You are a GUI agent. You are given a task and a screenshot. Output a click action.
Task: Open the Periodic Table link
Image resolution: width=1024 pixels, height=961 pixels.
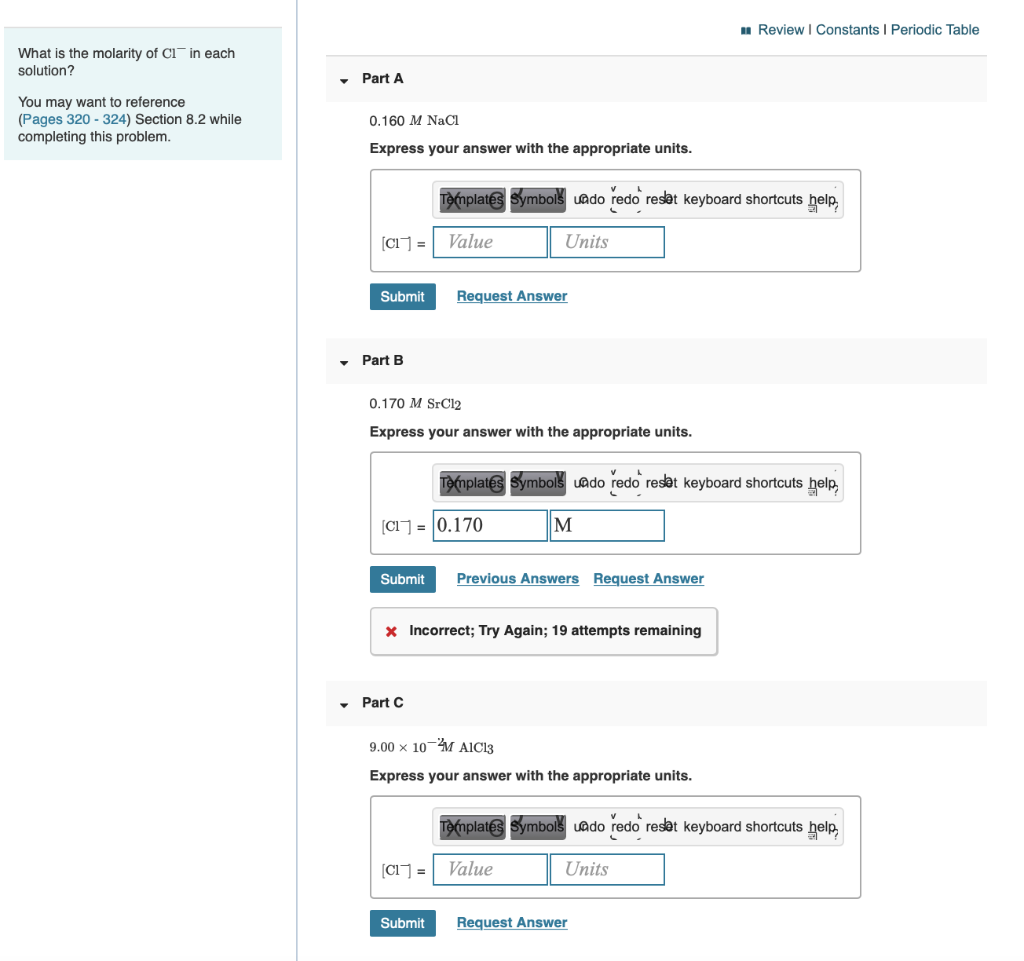click(x=935, y=30)
